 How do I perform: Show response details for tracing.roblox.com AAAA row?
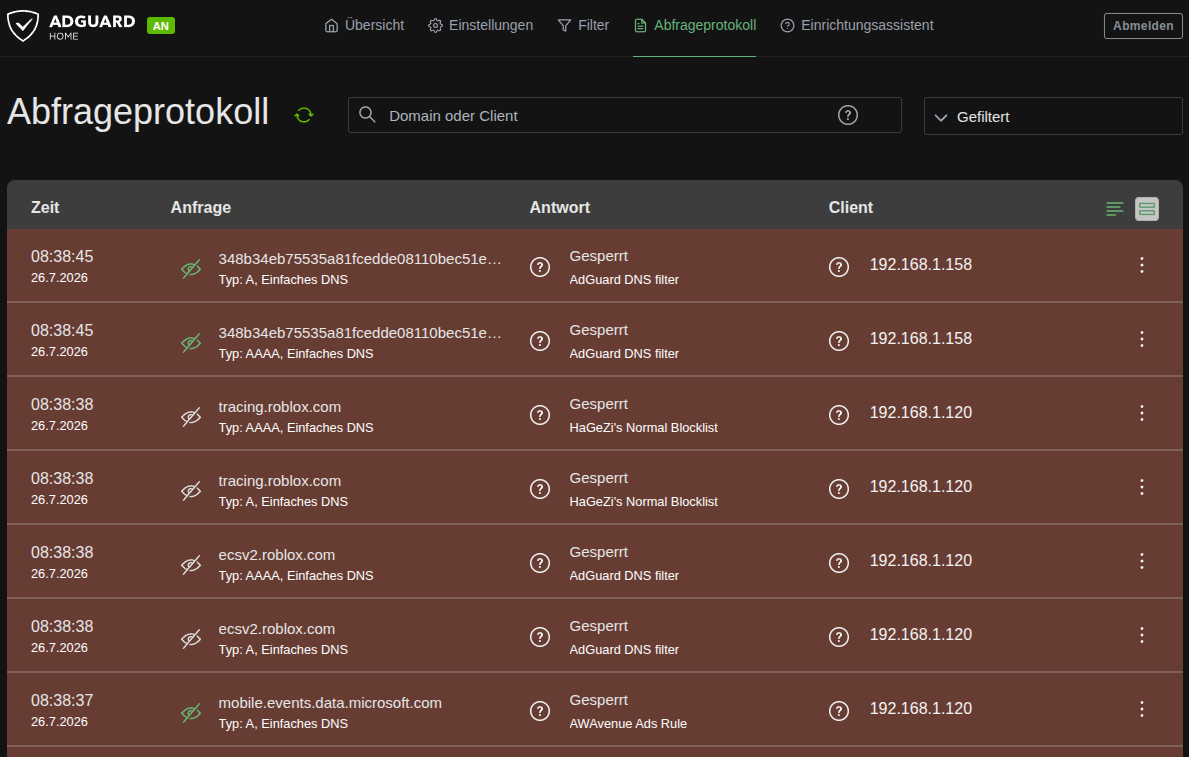tap(540, 415)
